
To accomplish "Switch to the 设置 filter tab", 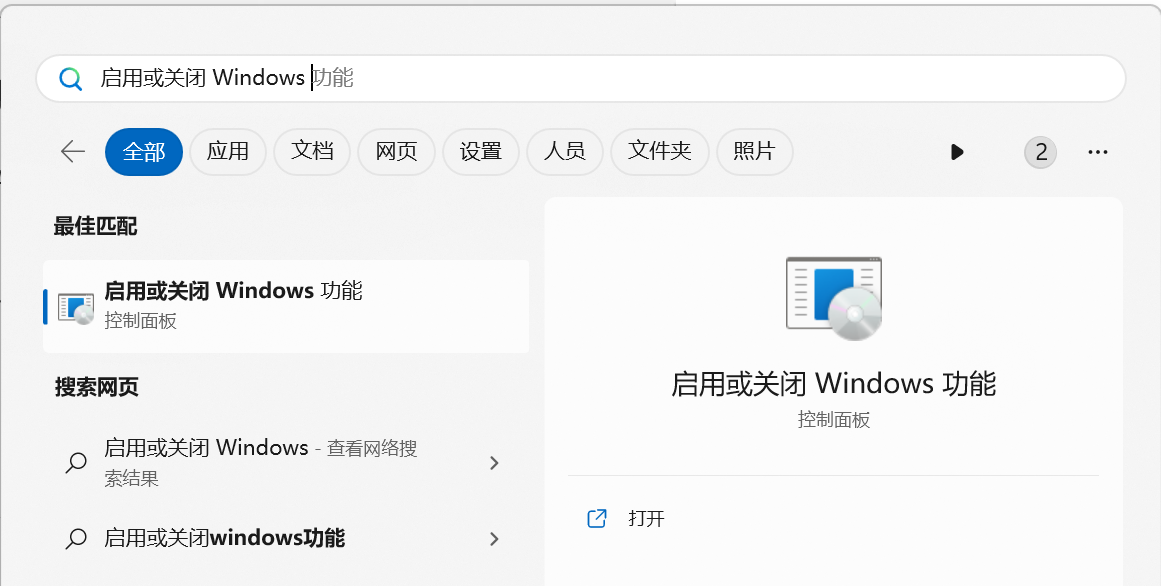I will click(x=481, y=151).
